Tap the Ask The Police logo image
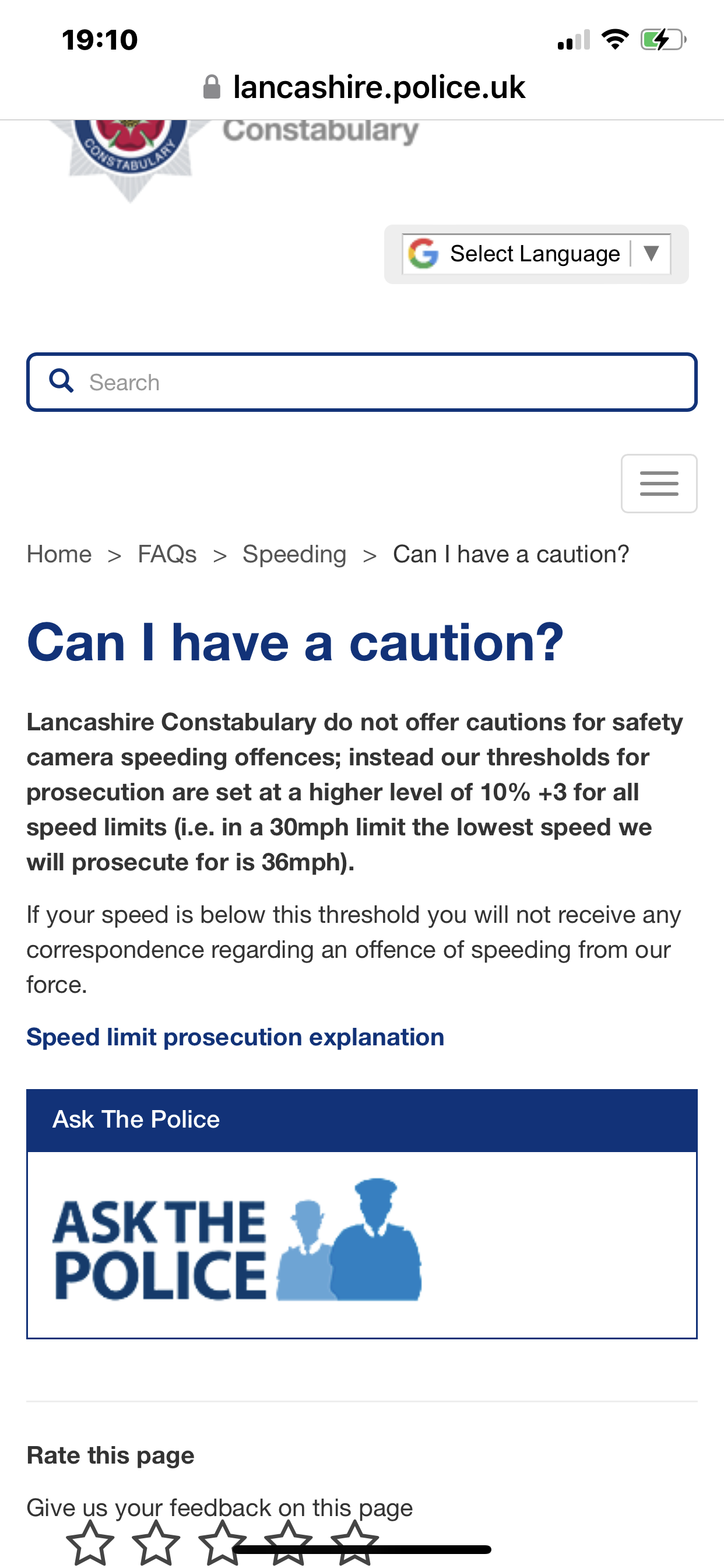 point(237,1241)
